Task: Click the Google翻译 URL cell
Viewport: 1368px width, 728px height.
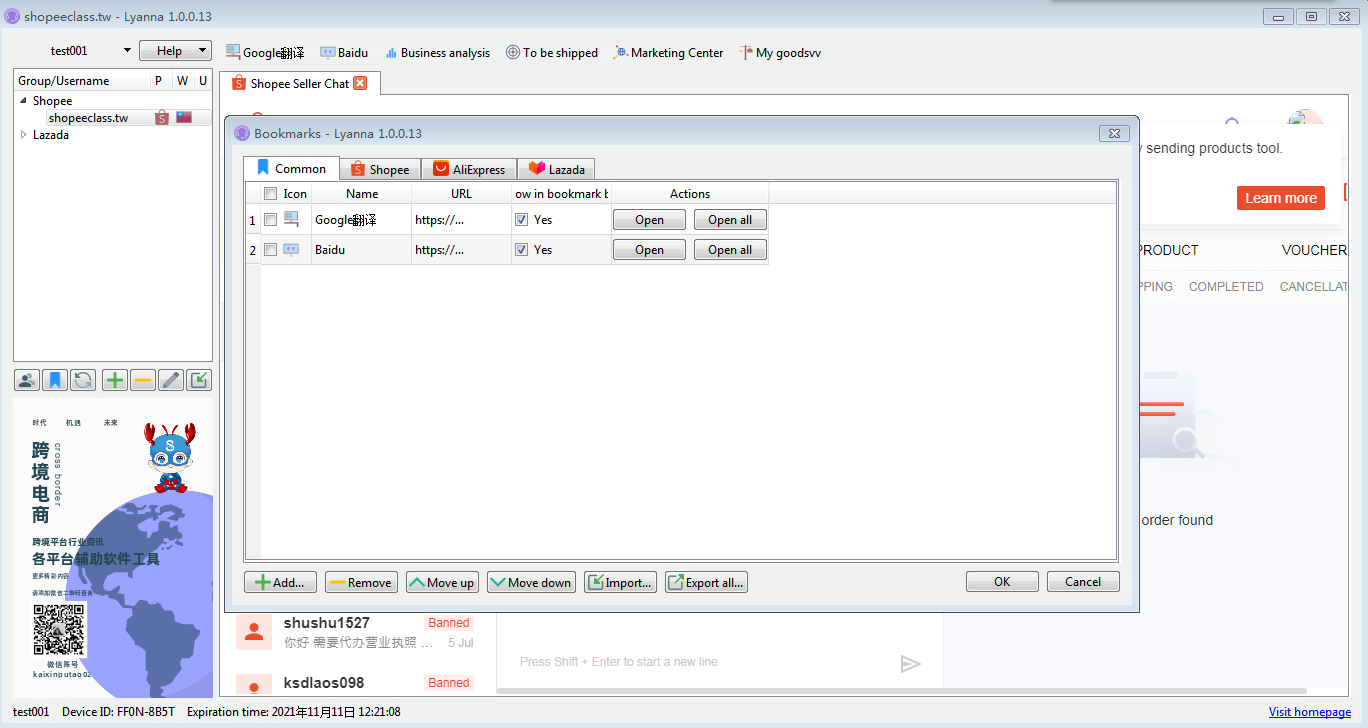Action: click(461, 220)
